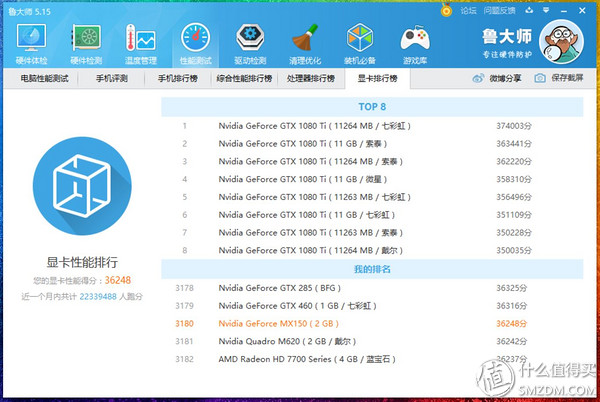Click the 鲁大师 5.15 window title
Image resolution: width=600 pixels, height=402 pixels.
[29, 11]
